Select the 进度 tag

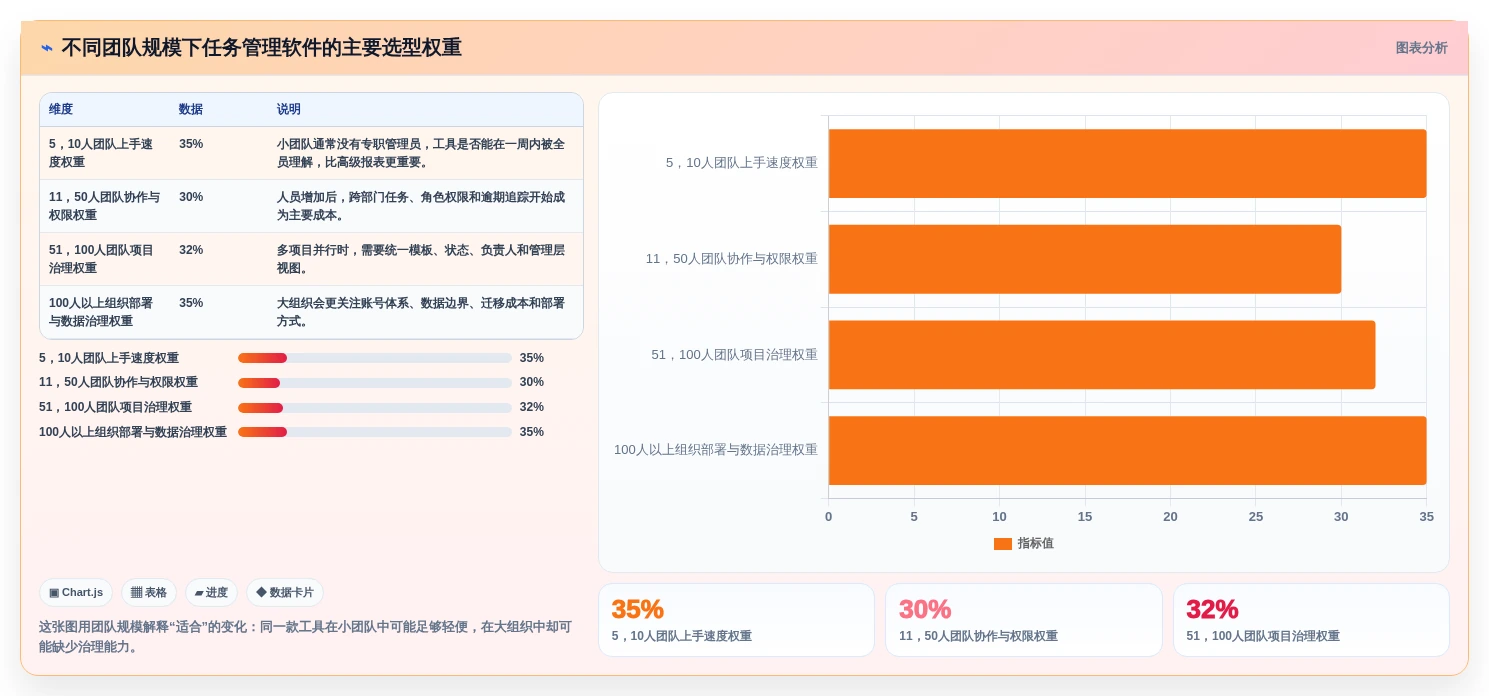click(211, 592)
